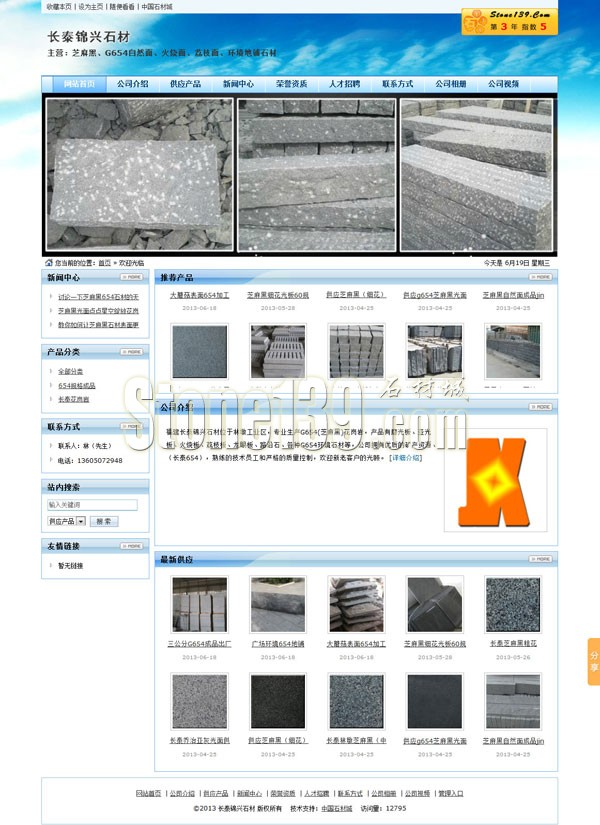
Task: Click 设为主页 link at top
Action: click(90, 6)
